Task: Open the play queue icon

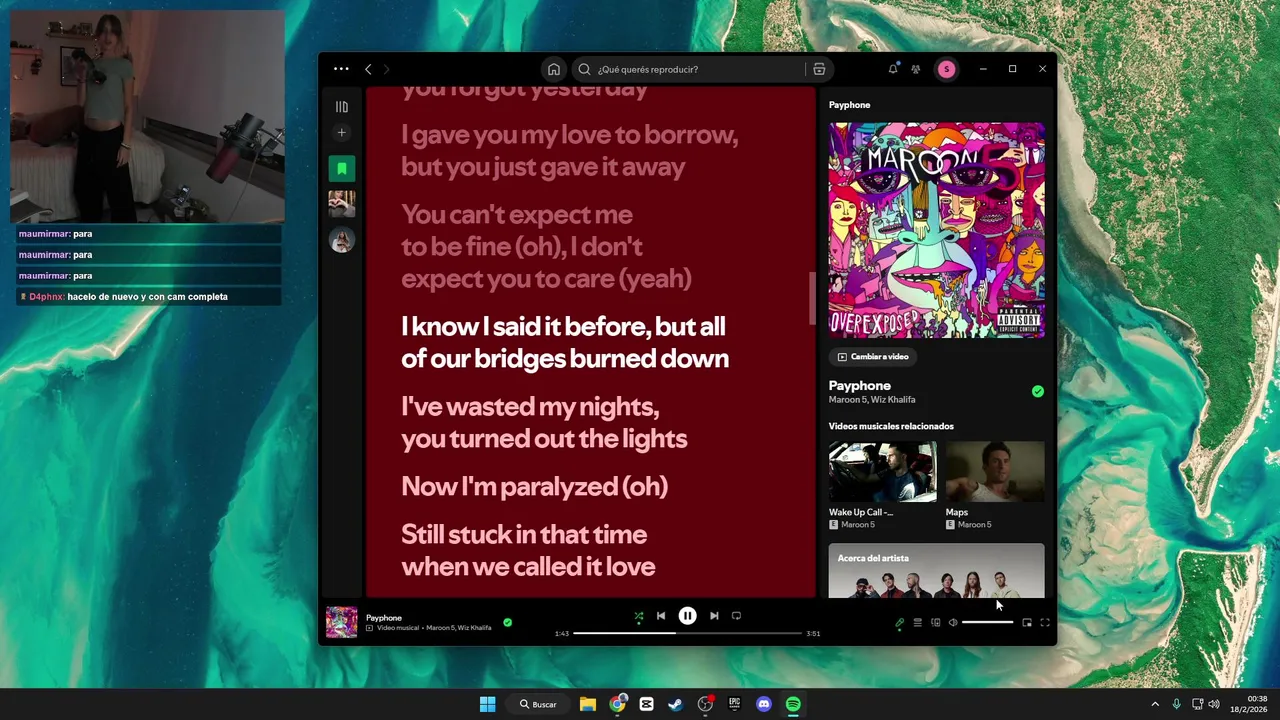Action: [917, 622]
